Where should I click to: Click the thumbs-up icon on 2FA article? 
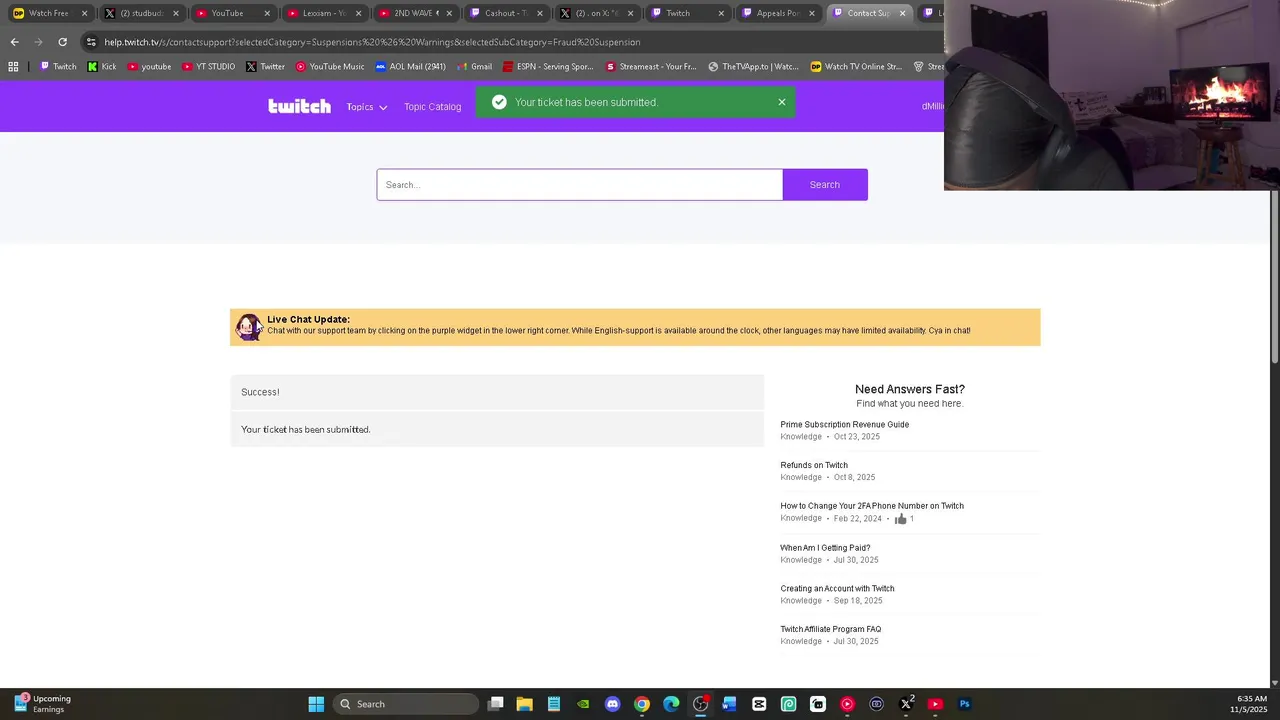click(x=901, y=519)
